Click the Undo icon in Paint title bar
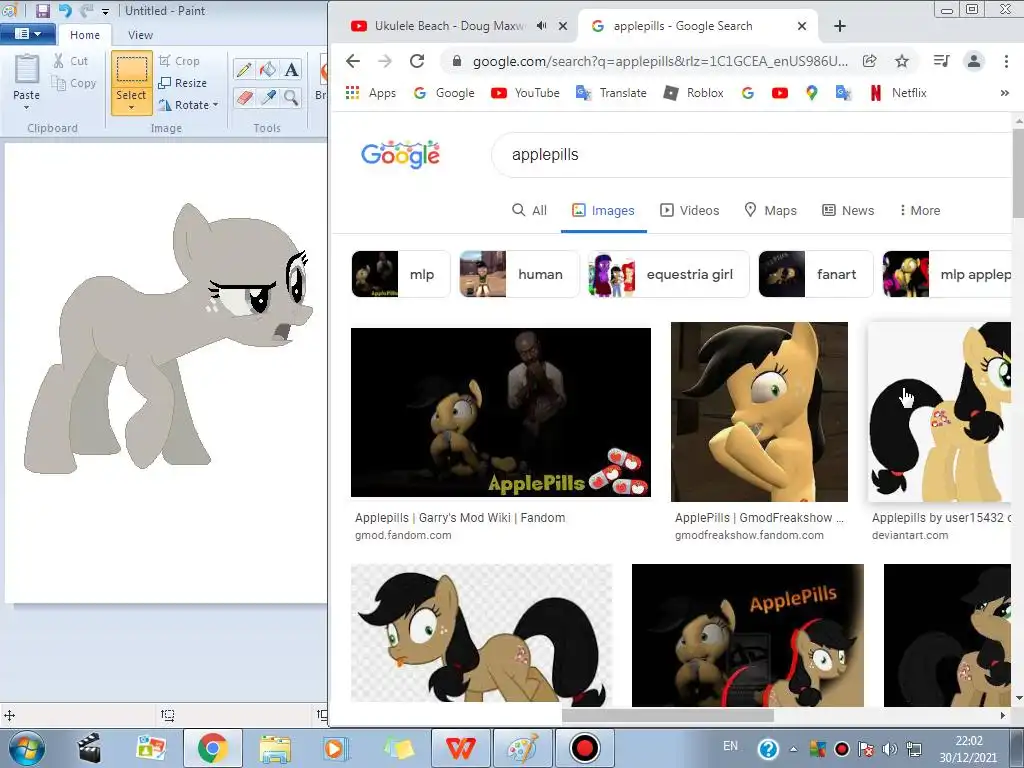 click(65, 10)
